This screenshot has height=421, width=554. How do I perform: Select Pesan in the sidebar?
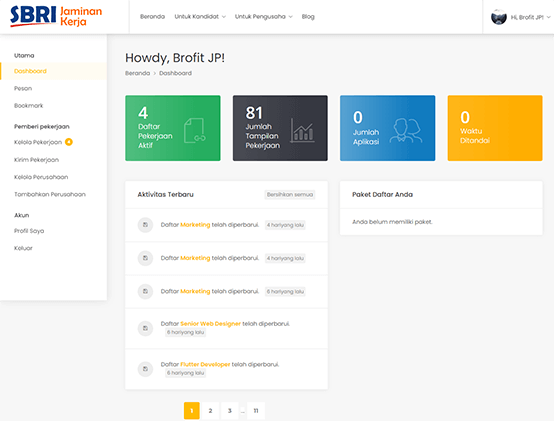[23, 88]
